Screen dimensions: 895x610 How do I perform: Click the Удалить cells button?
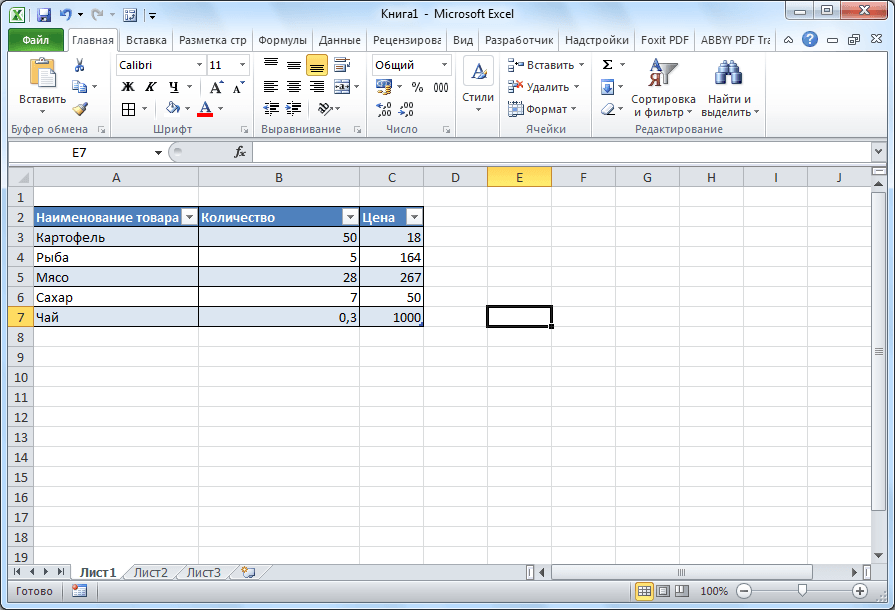(546, 87)
